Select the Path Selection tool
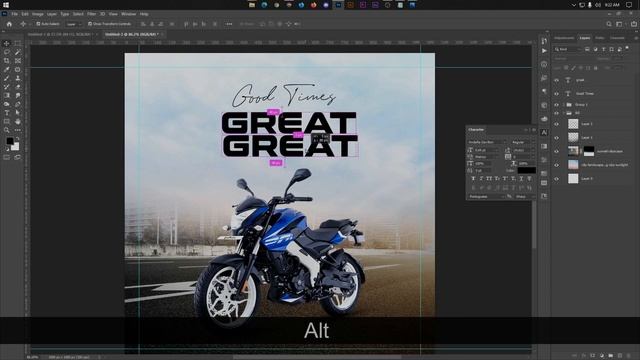Viewport: 640px width, 360px height. (18, 113)
